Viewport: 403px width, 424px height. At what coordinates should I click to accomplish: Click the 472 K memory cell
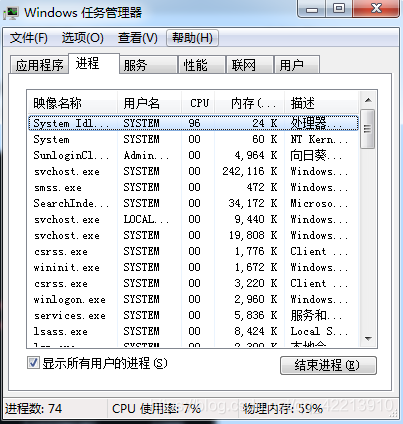[262, 187]
